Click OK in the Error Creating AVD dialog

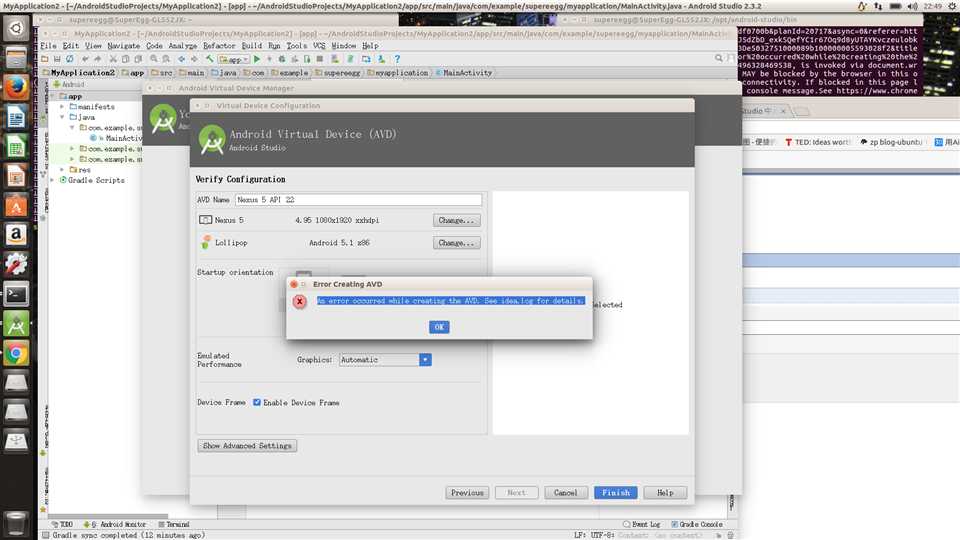tap(439, 327)
